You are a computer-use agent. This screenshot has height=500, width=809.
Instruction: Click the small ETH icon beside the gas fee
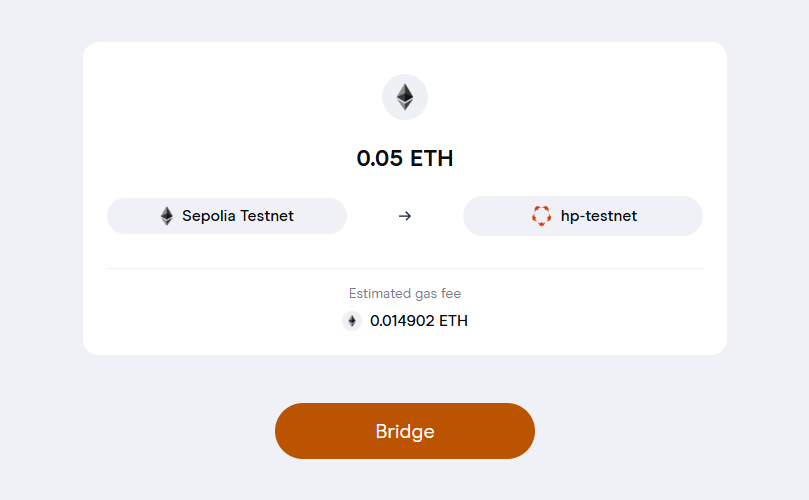tap(352, 321)
